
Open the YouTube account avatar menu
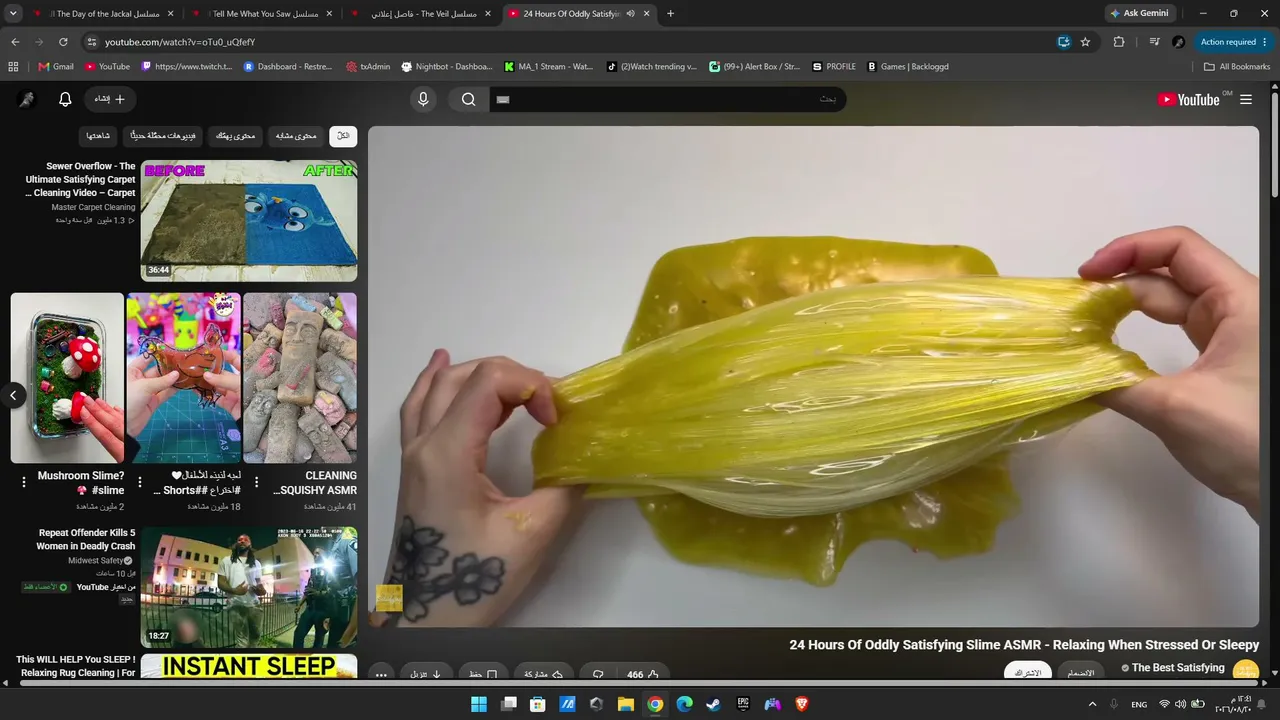(x=27, y=99)
